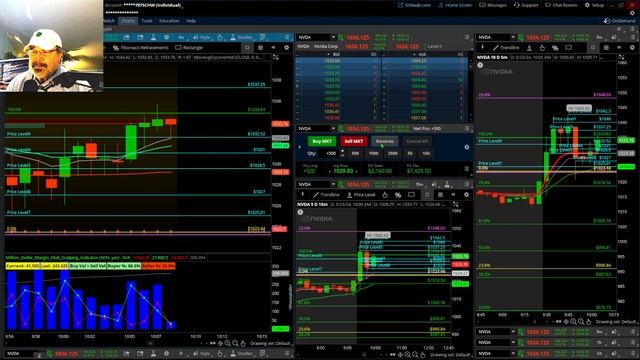
Task: Expand the arrow left of Buy MKT
Action: 300,147
